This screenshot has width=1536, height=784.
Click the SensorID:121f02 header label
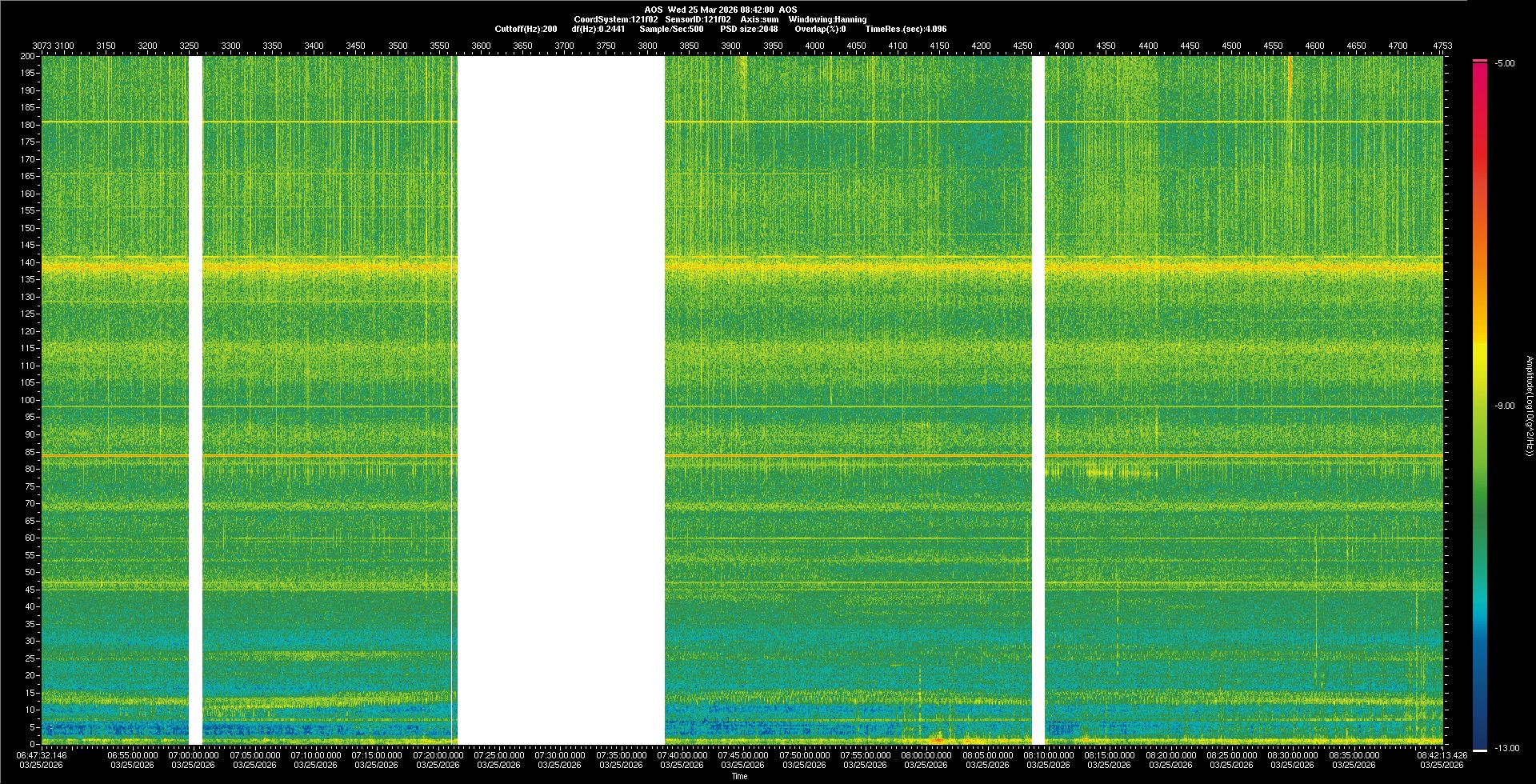tap(697, 19)
